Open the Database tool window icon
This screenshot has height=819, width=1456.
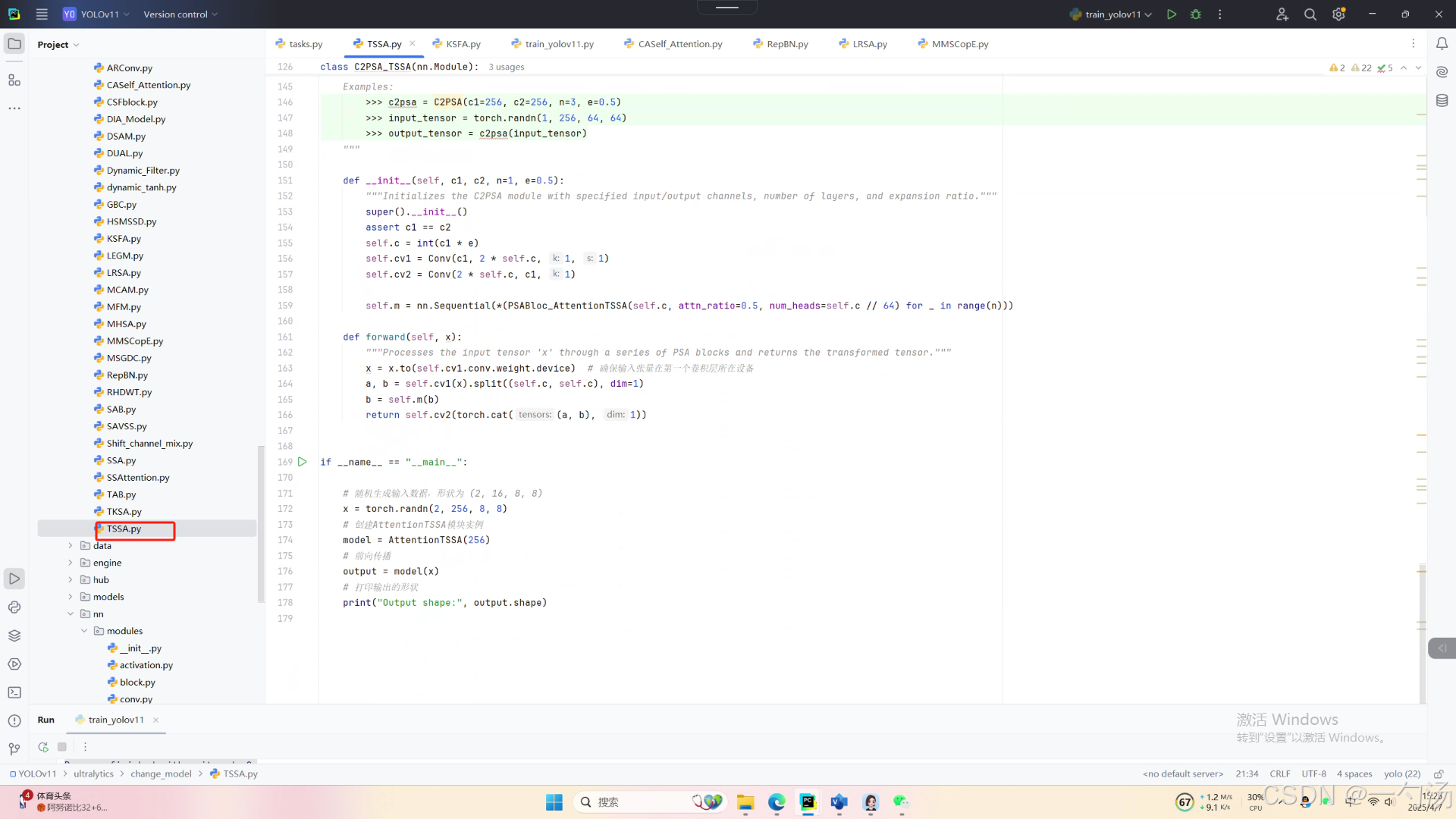tap(1442, 101)
